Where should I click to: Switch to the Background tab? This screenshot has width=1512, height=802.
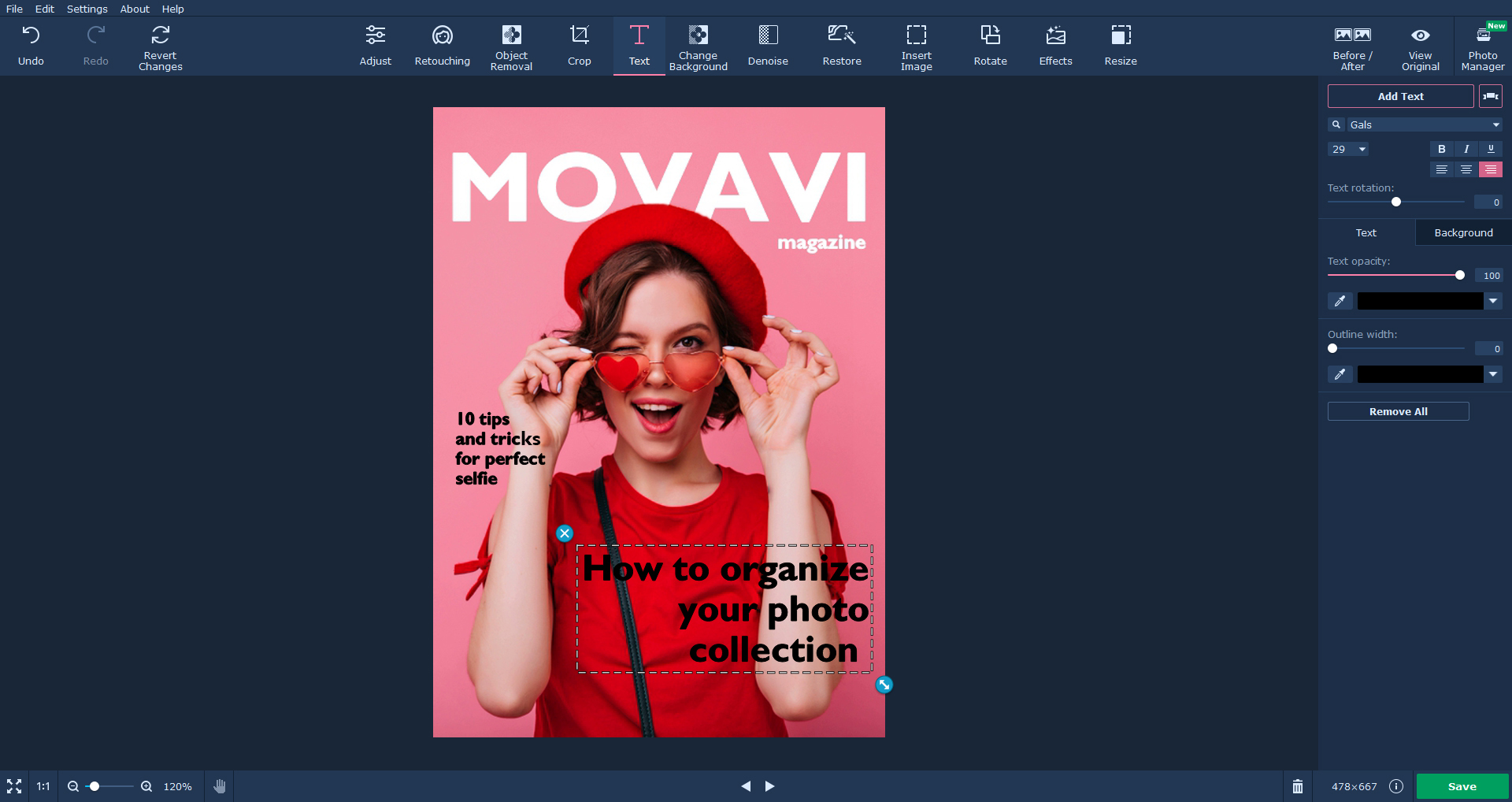point(1462,232)
